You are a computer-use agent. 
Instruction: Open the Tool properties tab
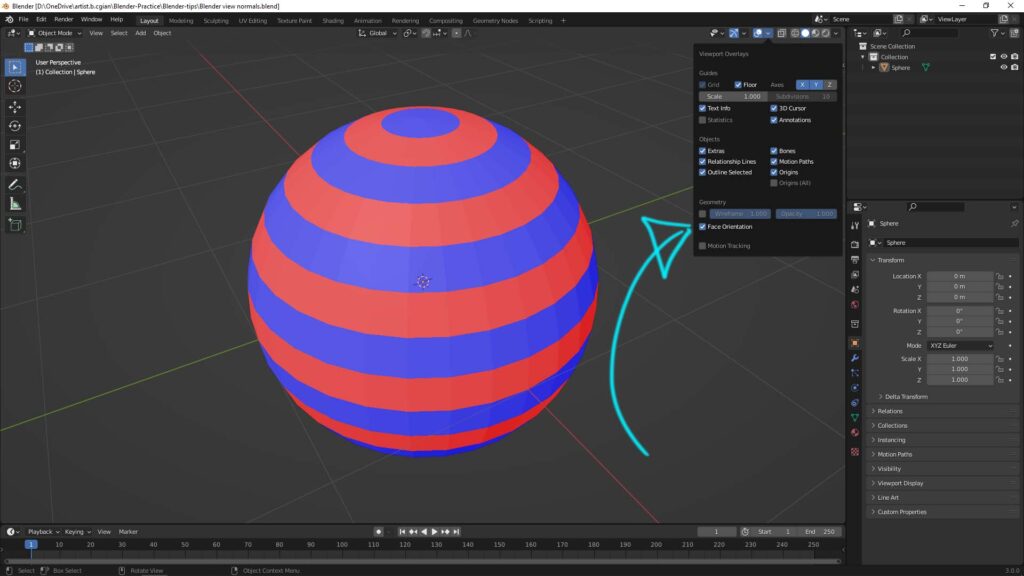click(x=855, y=225)
